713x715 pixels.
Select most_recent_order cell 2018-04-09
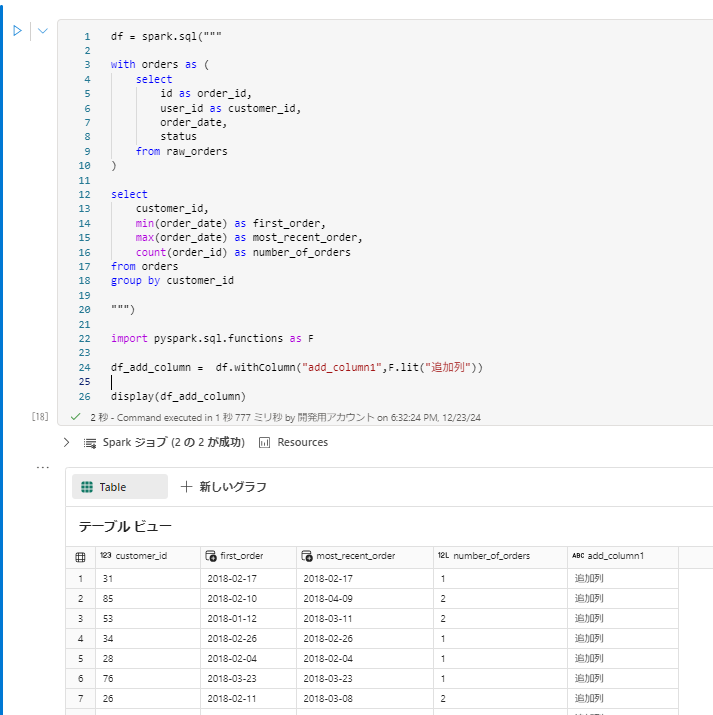point(365,599)
